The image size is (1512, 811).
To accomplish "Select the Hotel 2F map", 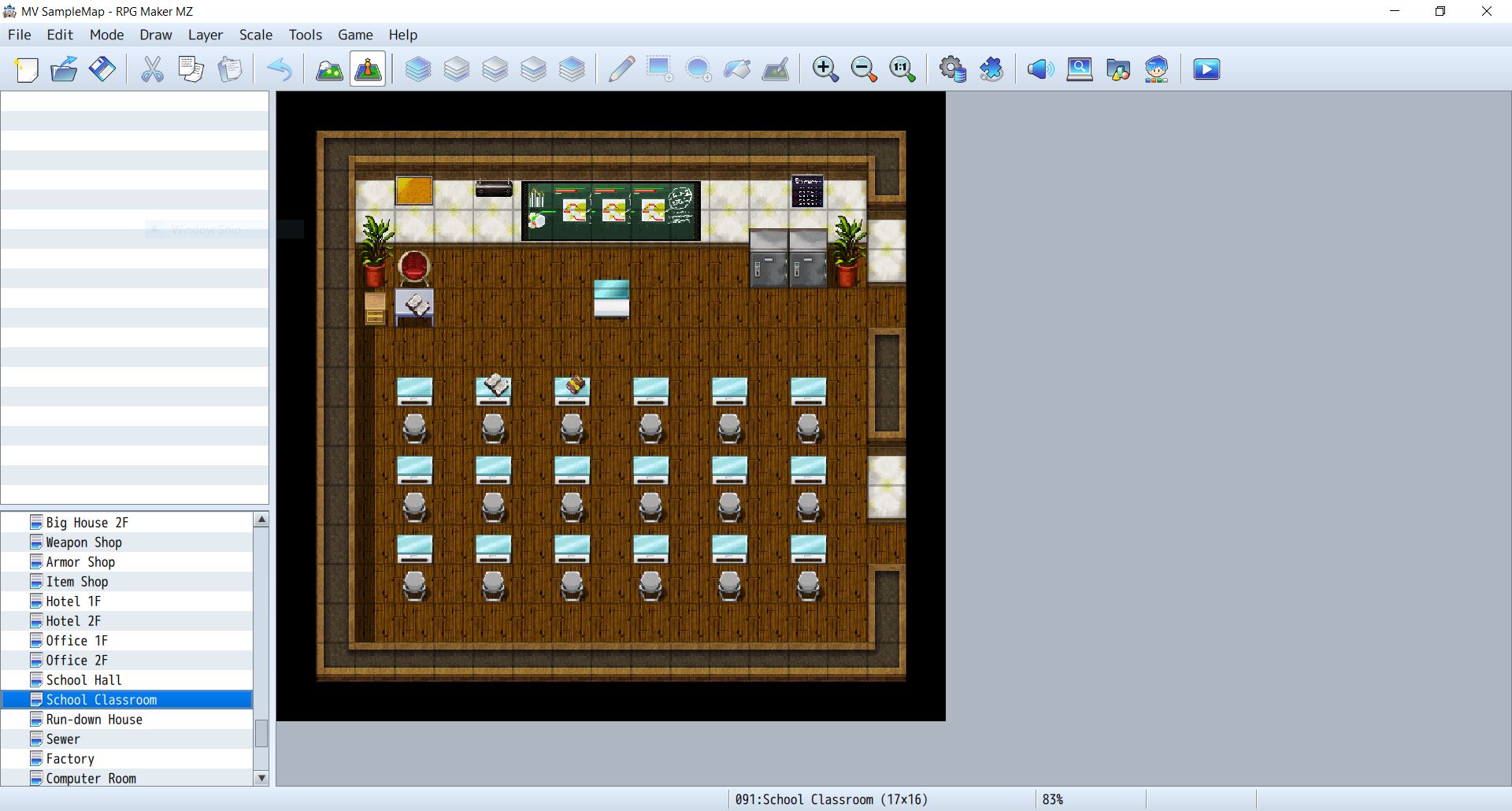I will pyautogui.click(x=127, y=621).
